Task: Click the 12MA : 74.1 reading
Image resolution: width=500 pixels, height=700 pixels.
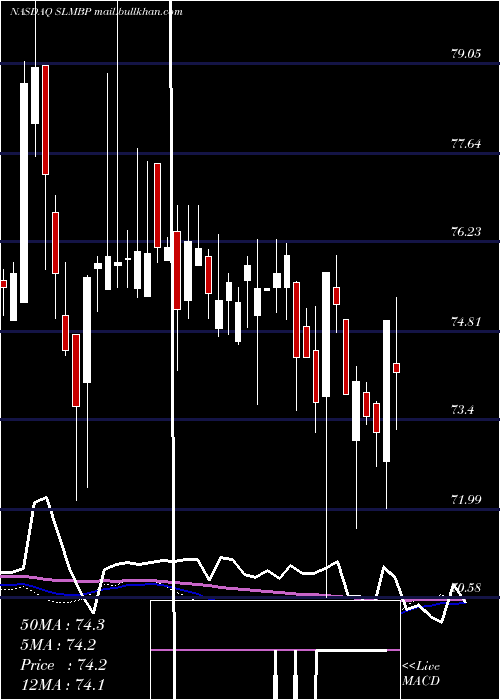Action: pos(62,685)
